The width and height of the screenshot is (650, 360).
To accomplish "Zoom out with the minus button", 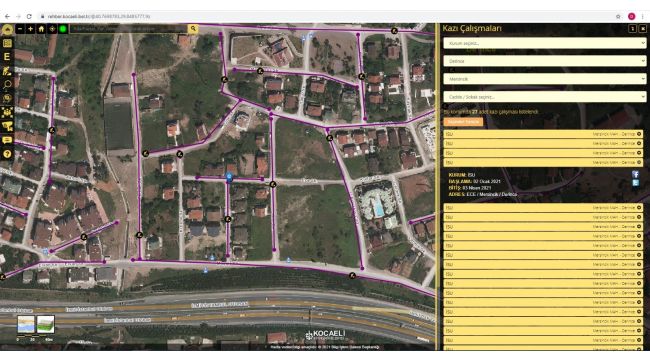I will click(x=20, y=29).
